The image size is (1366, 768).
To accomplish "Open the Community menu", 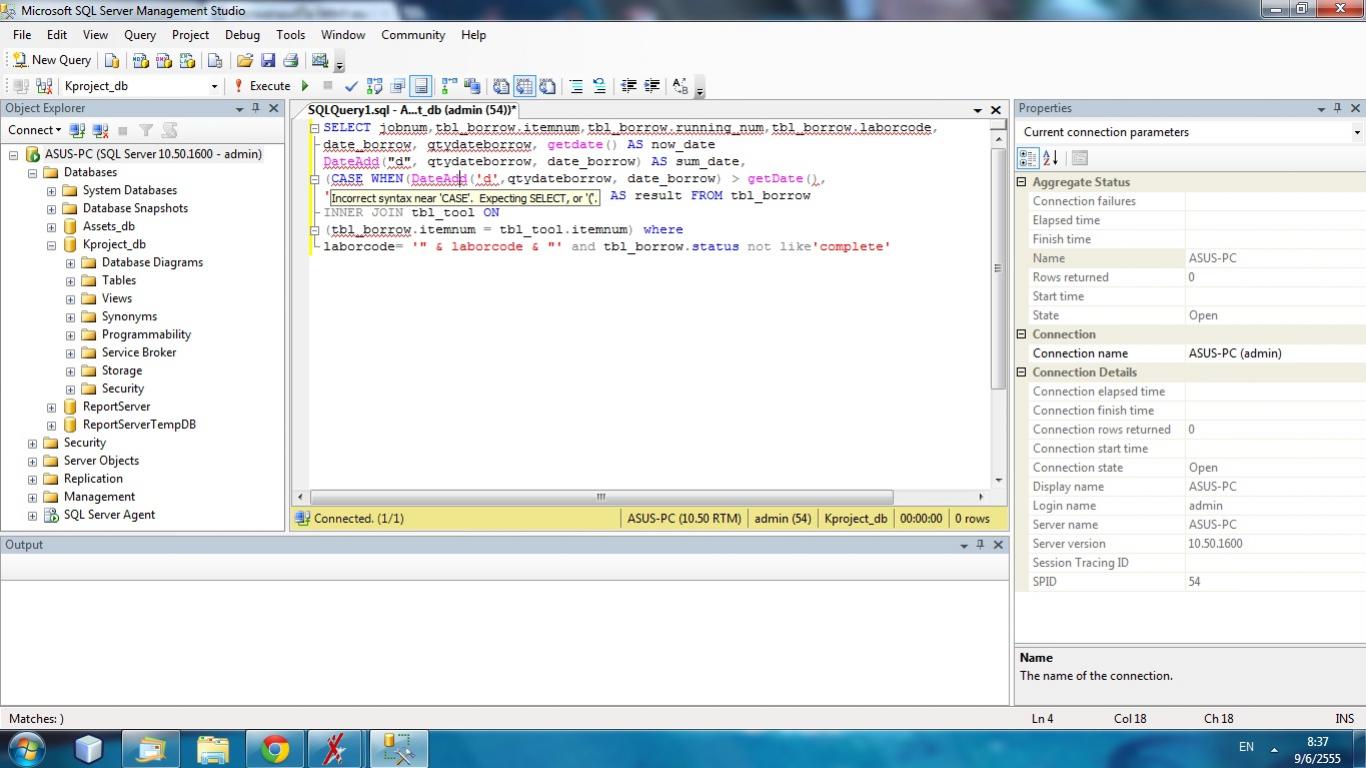I will (413, 34).
